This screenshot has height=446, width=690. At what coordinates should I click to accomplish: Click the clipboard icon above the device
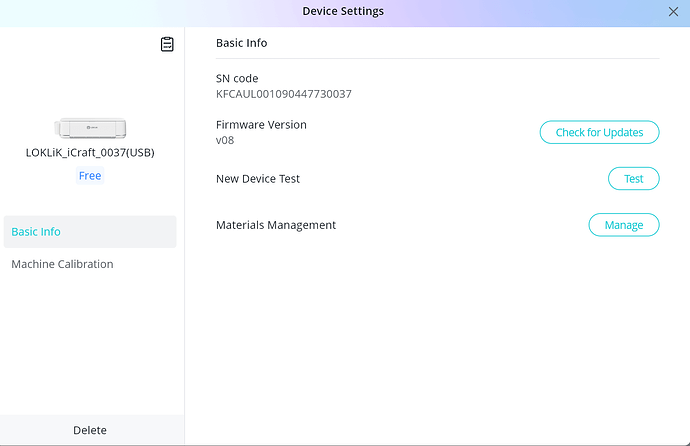coord(167,44)
